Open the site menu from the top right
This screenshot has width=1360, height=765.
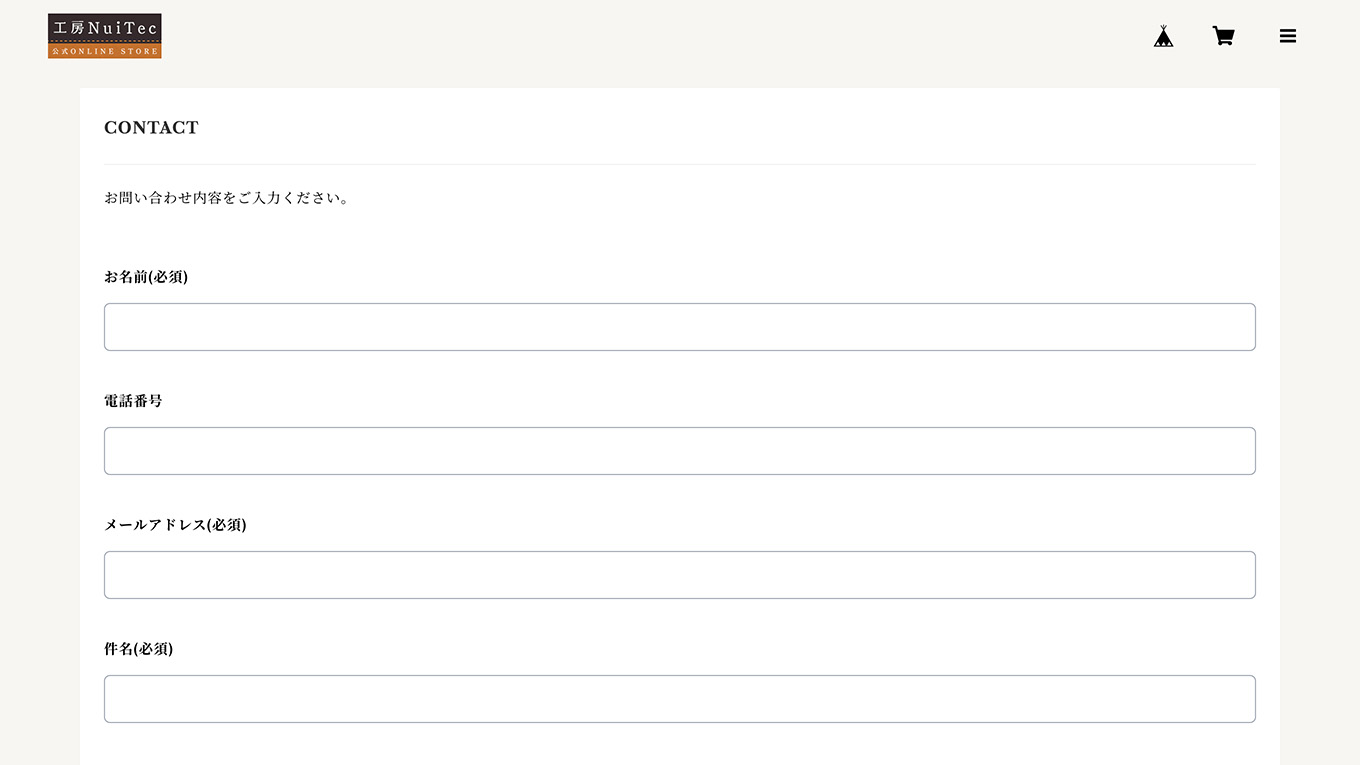click(1287, 35)
